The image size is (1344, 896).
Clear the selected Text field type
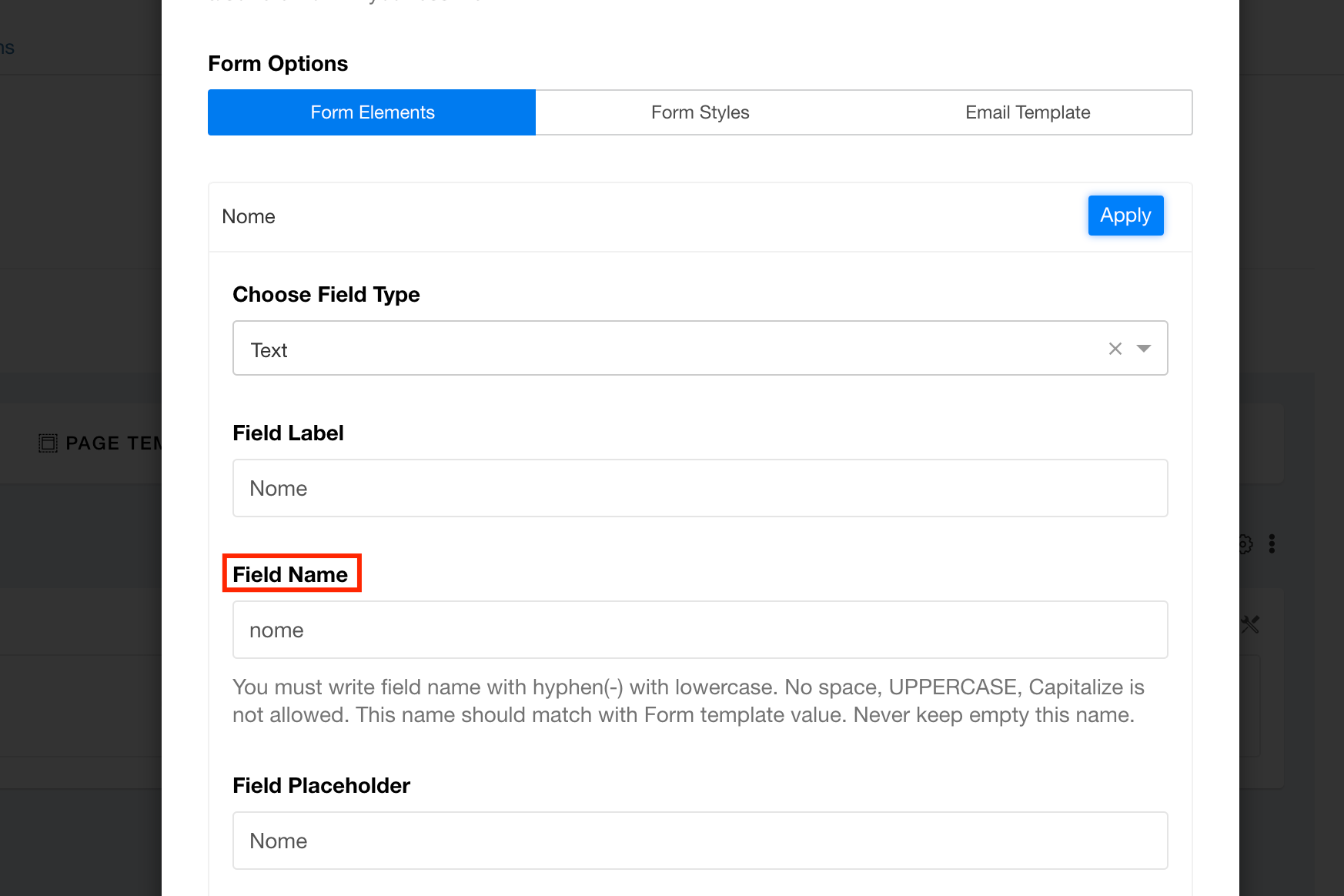pos(1115,349)
